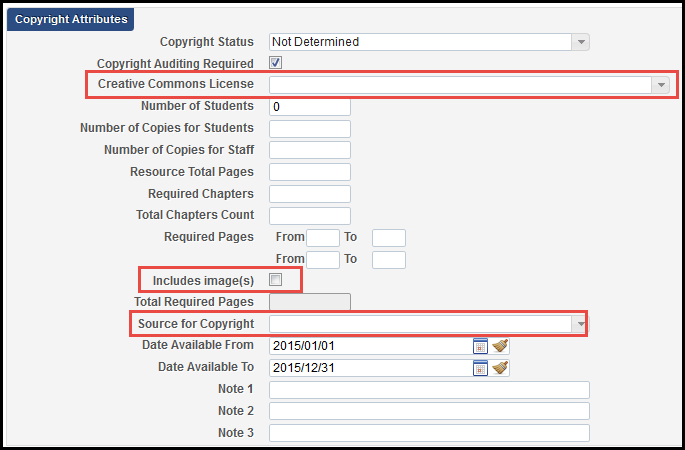
Task: Click the Number of Students field
Action: pos(310,107)
